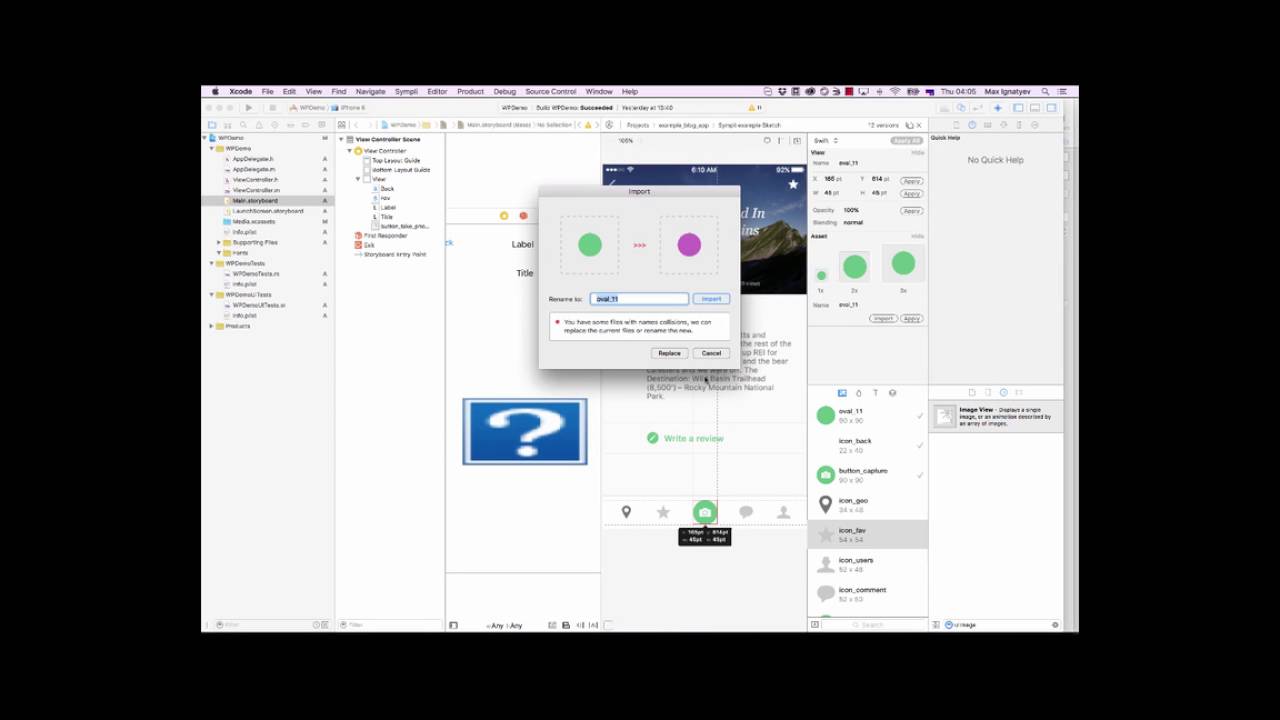1280x720 pixels.
Task: Select the 3x asset preview thumbnail
Action: tap(903, 264)
